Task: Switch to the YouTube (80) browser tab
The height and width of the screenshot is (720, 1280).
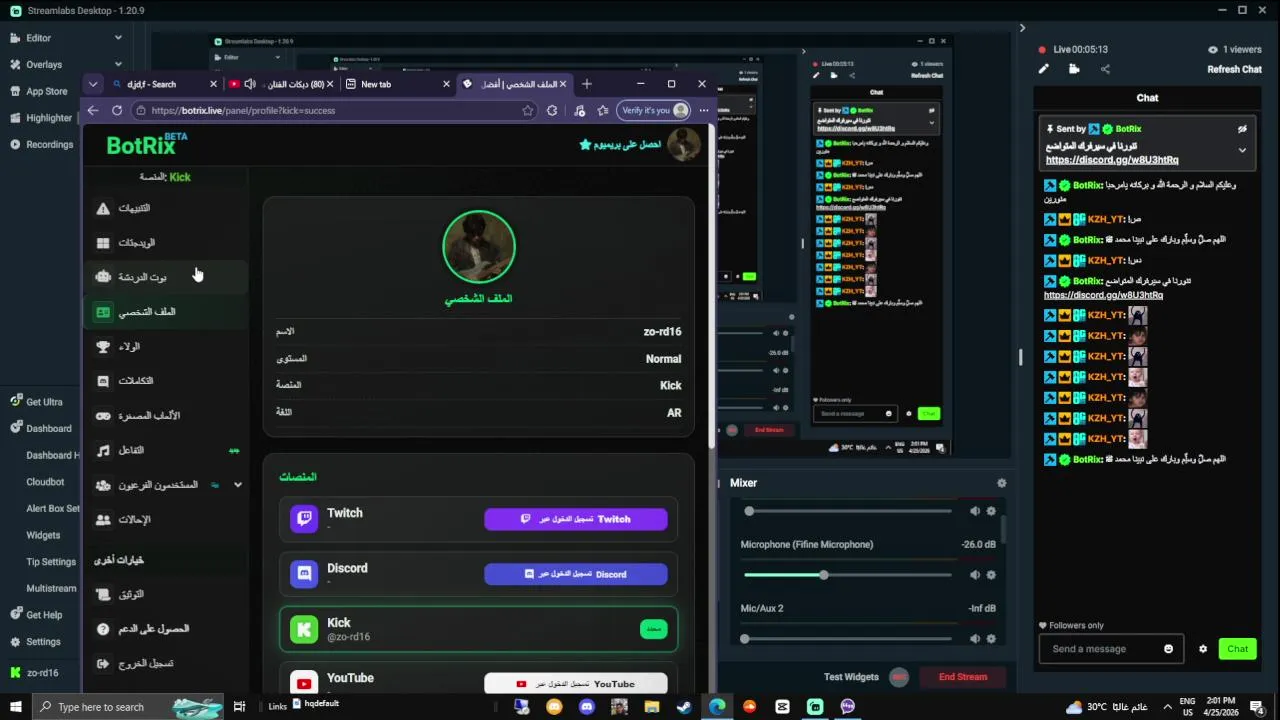Action: tap(281, 84)
